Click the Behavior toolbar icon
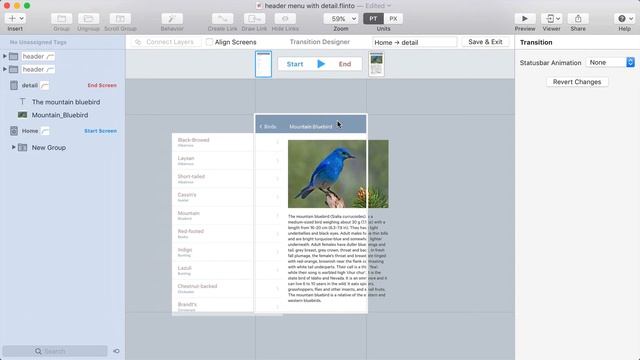Viewport: 640px width, 360px height. tap(172, 19)
